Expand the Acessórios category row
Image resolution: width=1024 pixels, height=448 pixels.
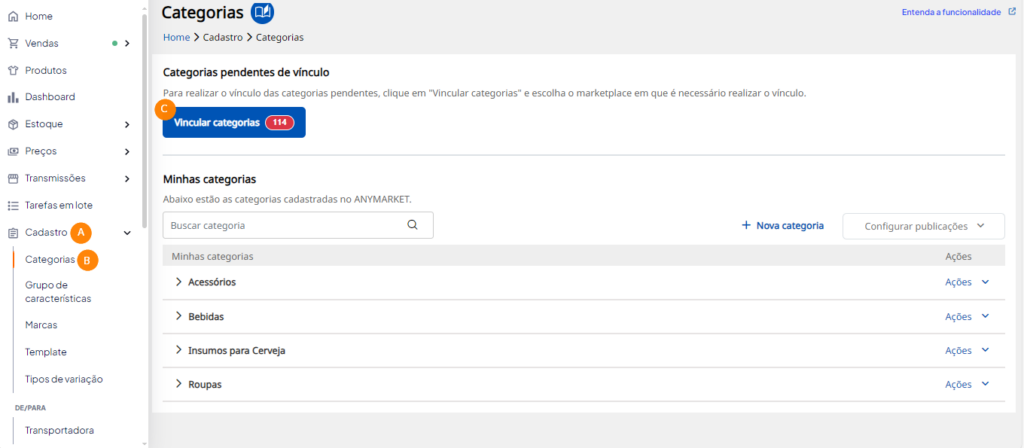click(178, 281)
